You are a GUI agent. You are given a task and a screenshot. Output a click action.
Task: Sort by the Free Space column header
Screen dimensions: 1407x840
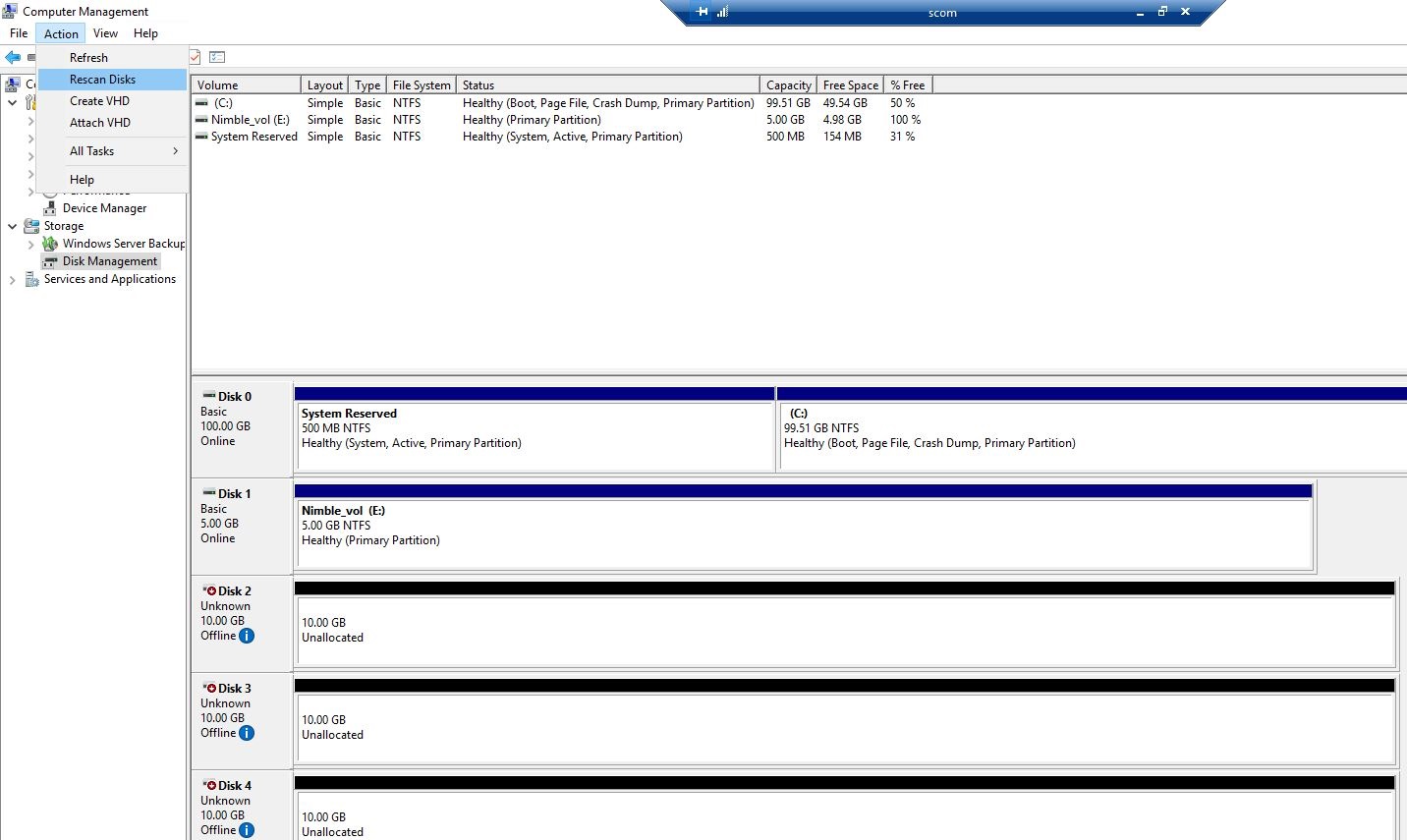(x=851, y=85)
